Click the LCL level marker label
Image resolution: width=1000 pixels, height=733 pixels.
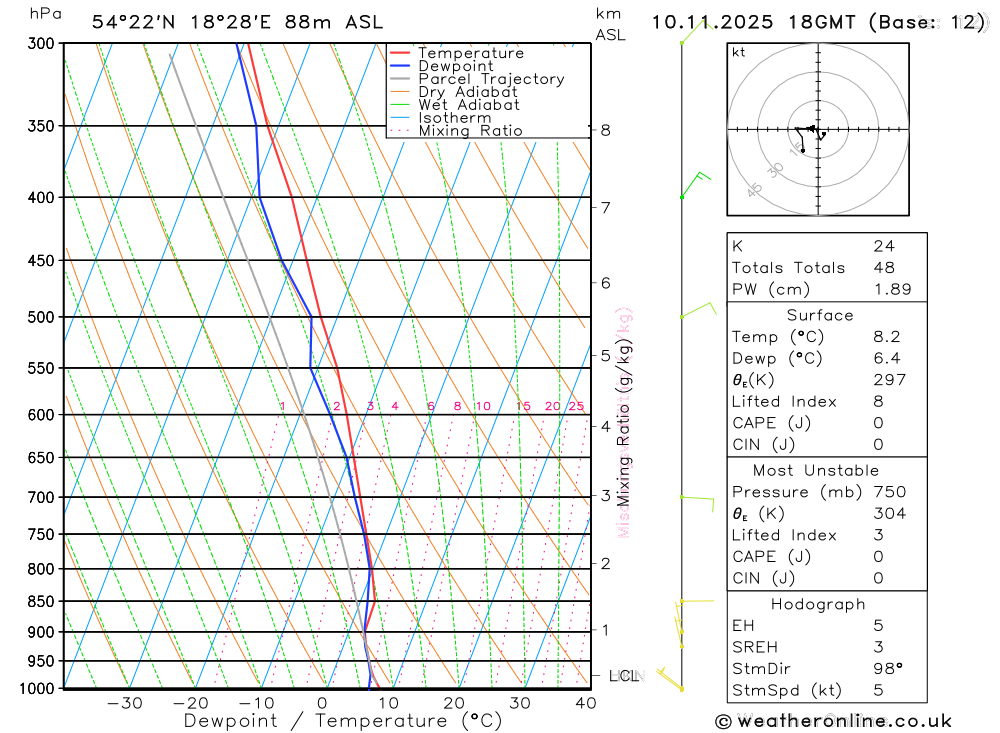624,676
